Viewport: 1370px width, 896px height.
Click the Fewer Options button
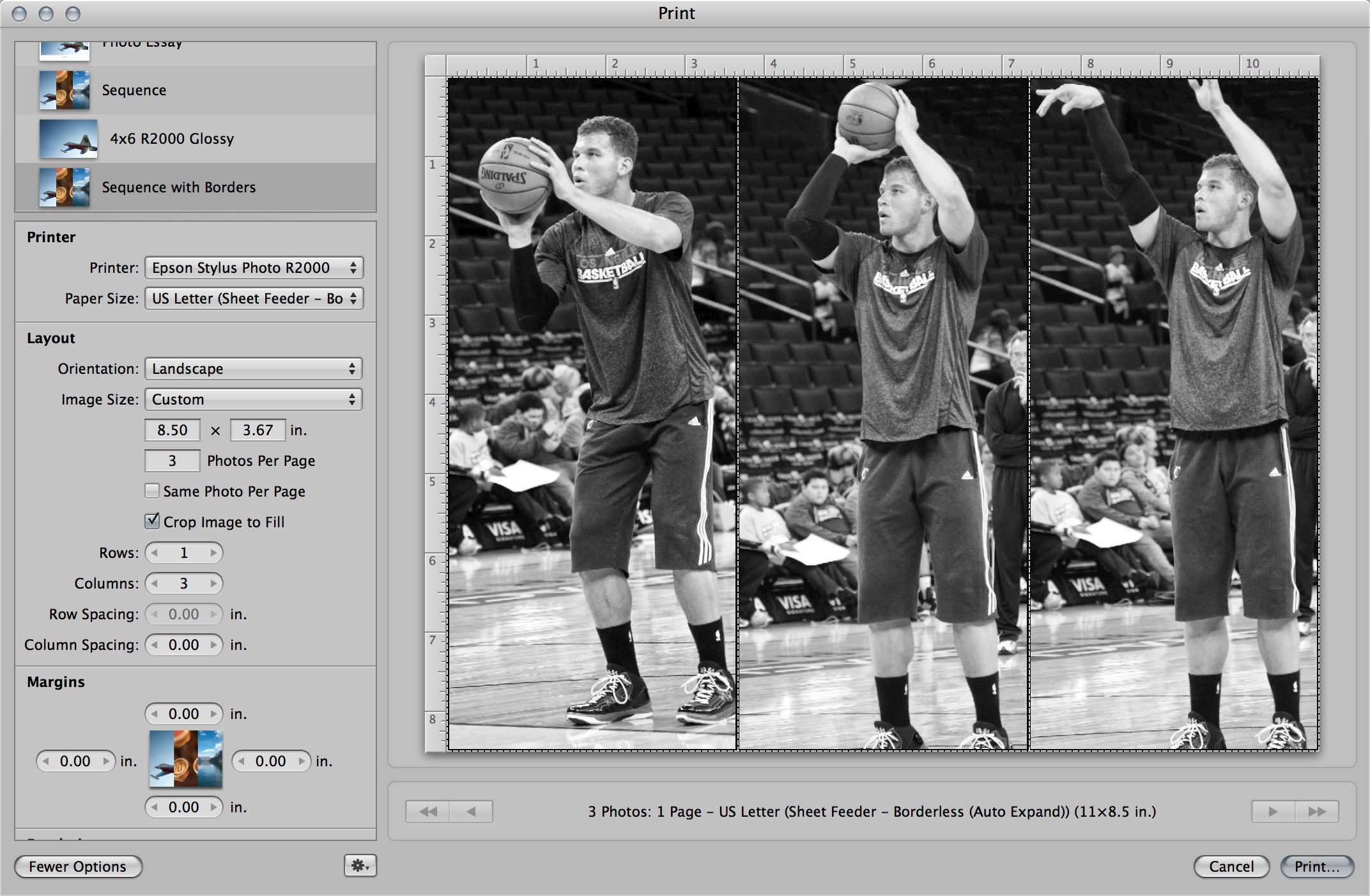[78, 867]
